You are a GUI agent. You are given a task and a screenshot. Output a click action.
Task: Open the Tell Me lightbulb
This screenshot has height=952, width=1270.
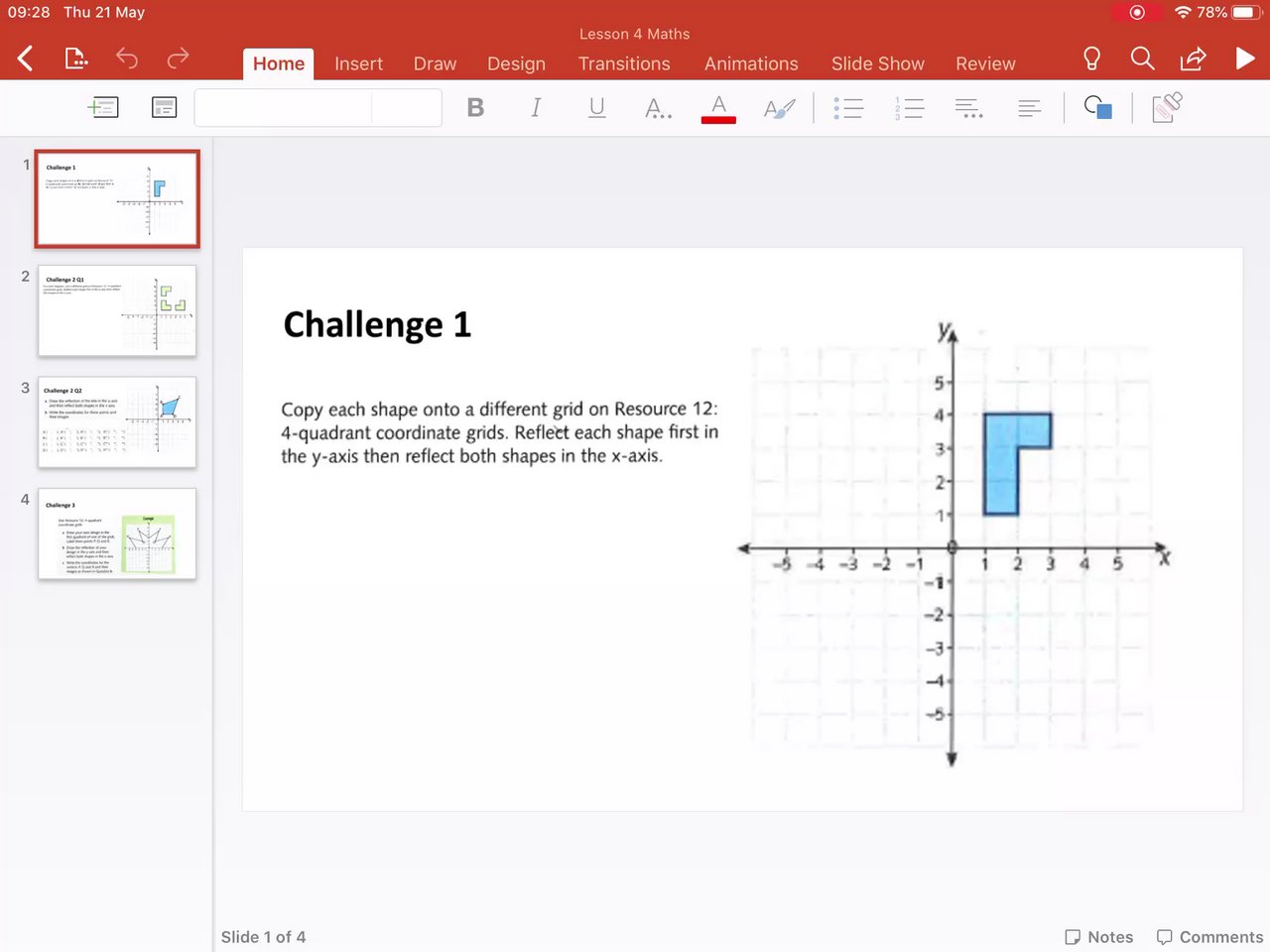tap(1091, 59)
